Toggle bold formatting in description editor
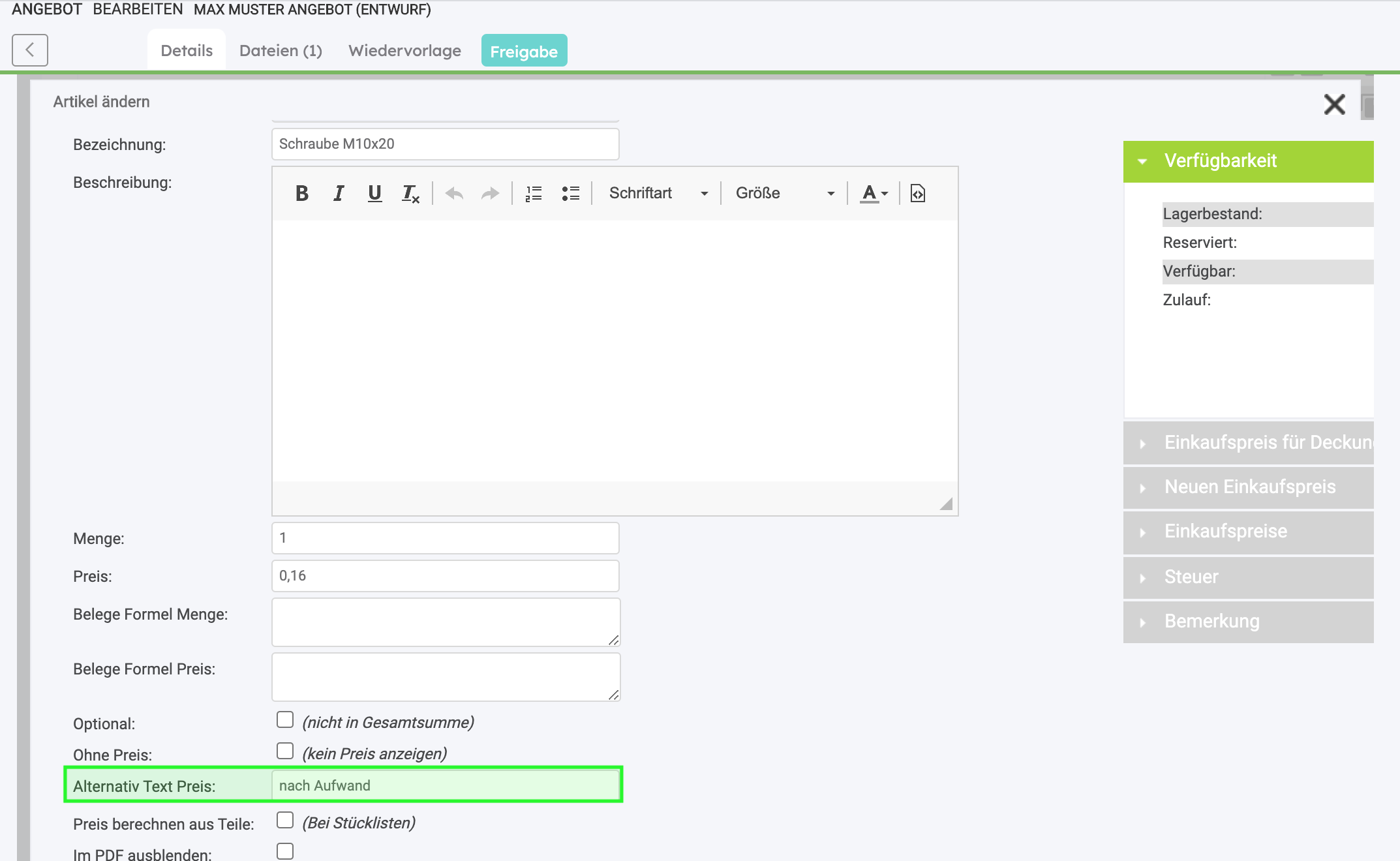Screen dimensions: 1400x861 (x=301, y=193)
